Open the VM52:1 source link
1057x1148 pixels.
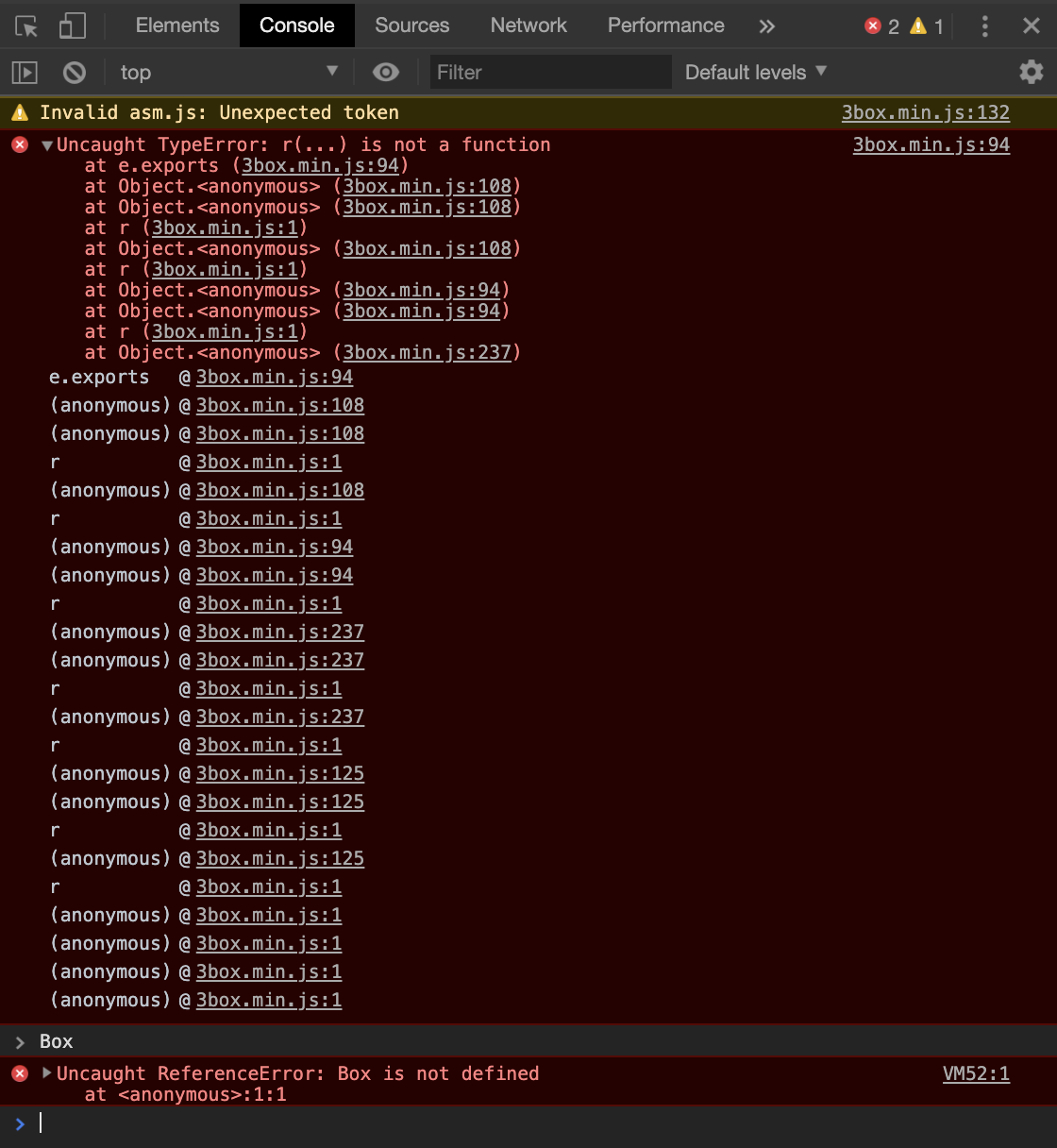976,1073
